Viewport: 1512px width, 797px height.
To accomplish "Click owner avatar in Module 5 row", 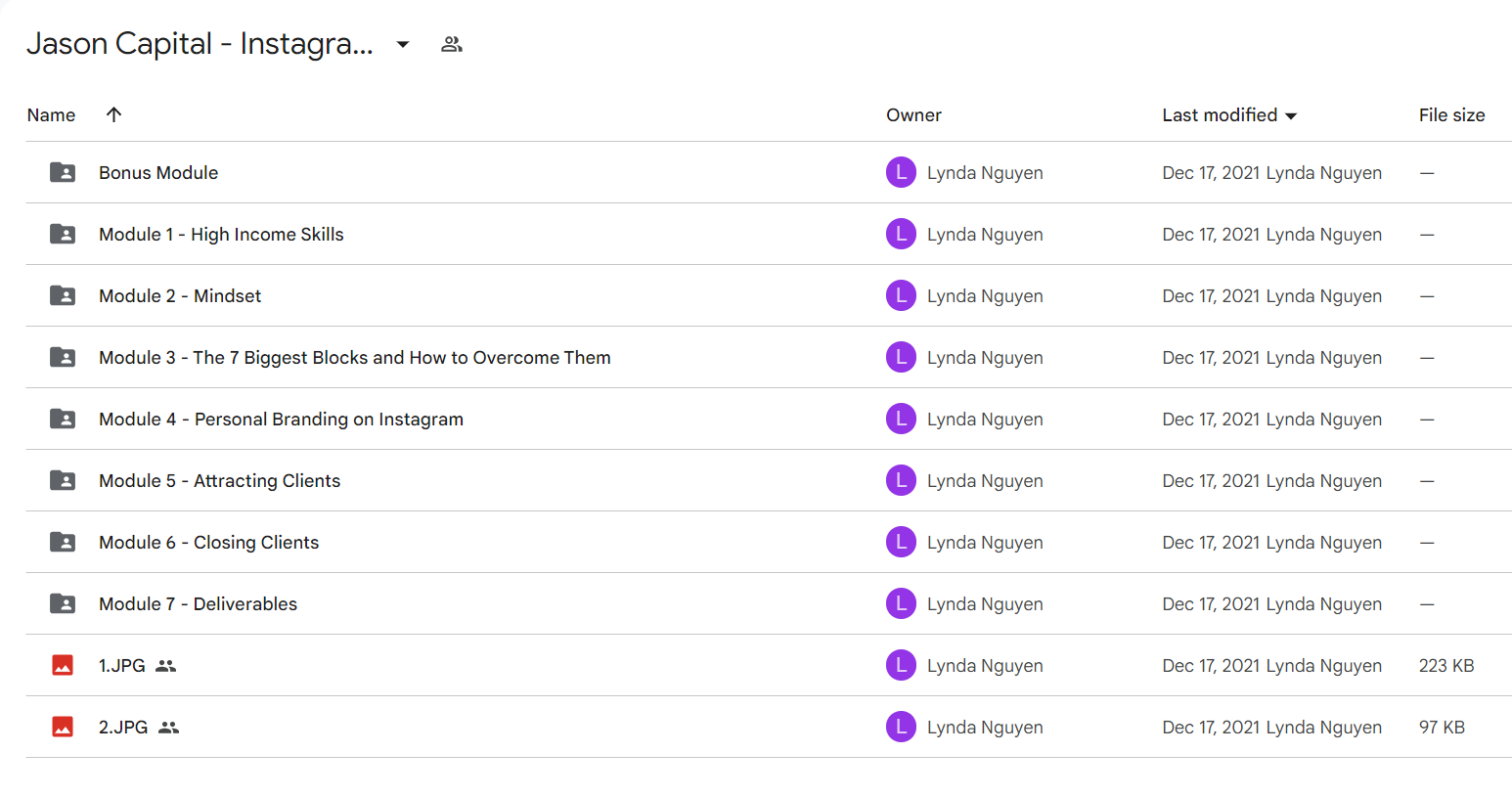I will [901, 480].
